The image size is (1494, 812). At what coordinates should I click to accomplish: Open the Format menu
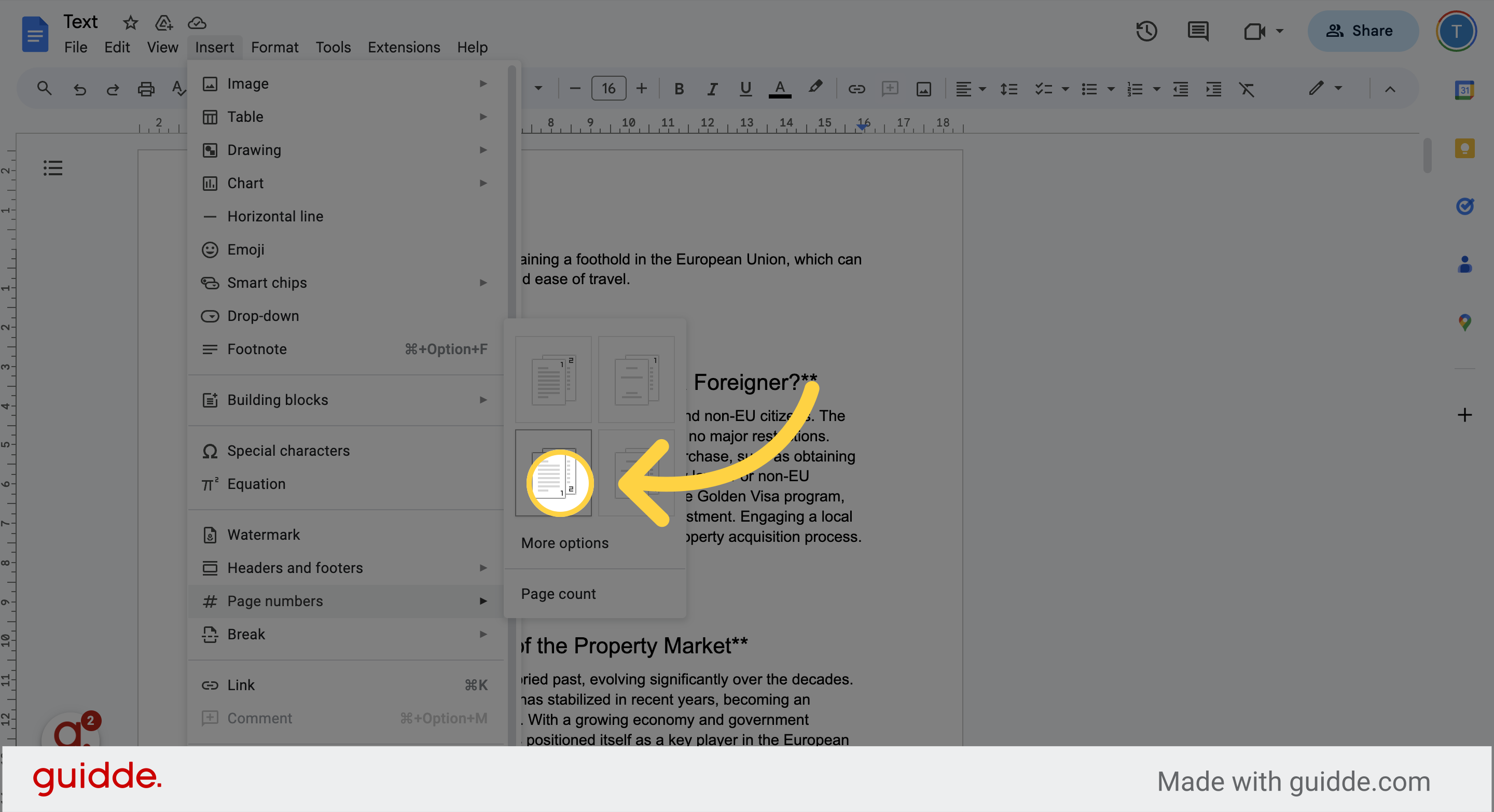pos(274,47)
